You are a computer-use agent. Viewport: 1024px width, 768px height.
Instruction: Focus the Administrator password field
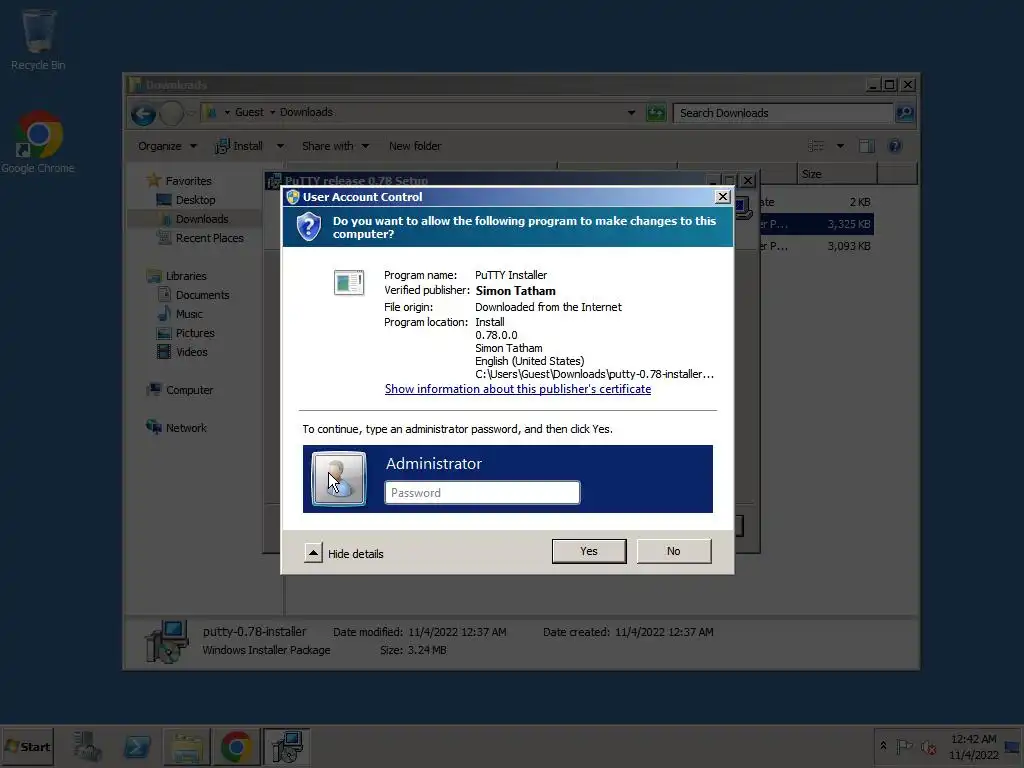click(x=482, y=492)
